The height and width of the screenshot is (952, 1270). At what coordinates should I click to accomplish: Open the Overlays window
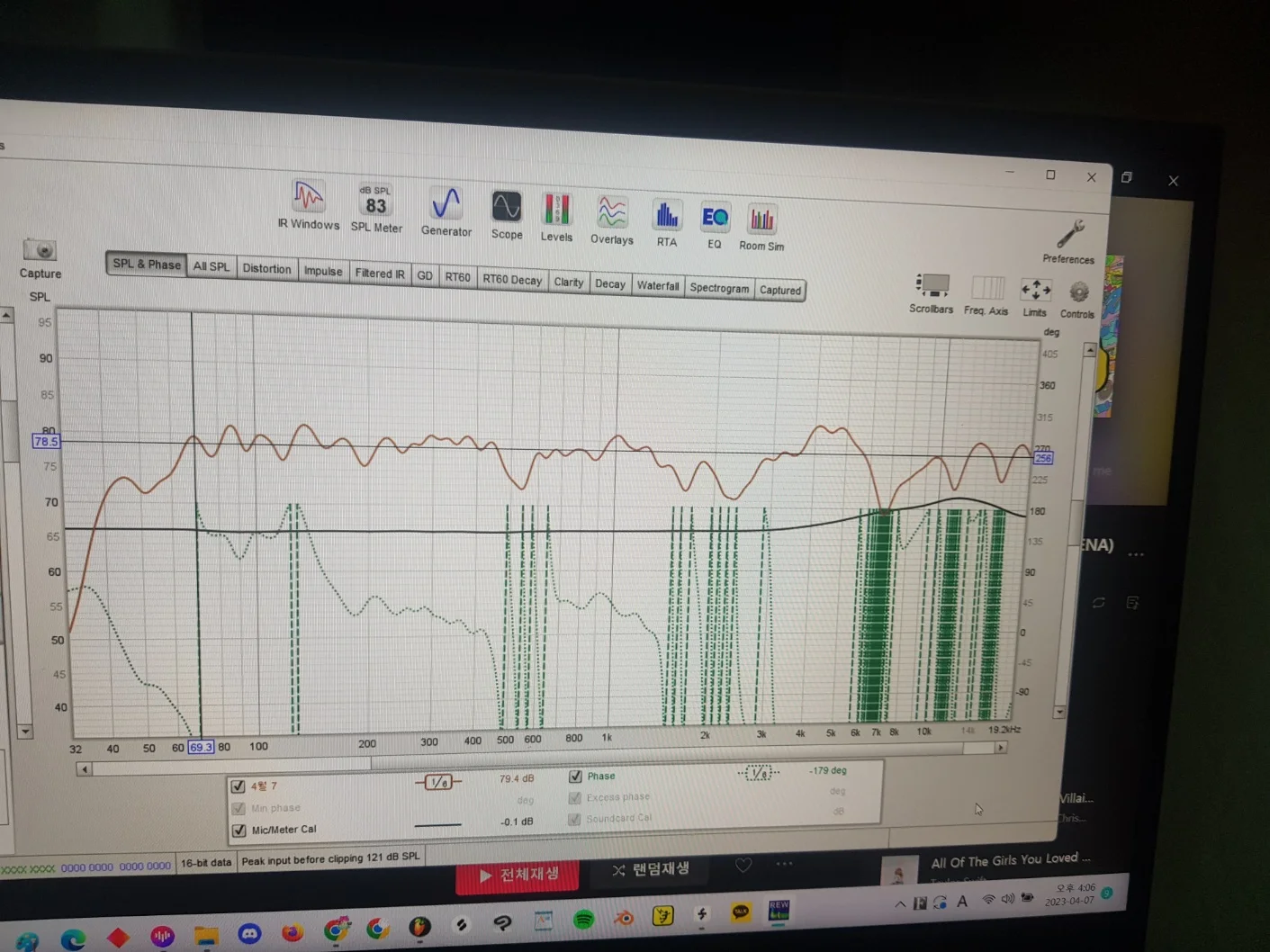coord(612,220)
